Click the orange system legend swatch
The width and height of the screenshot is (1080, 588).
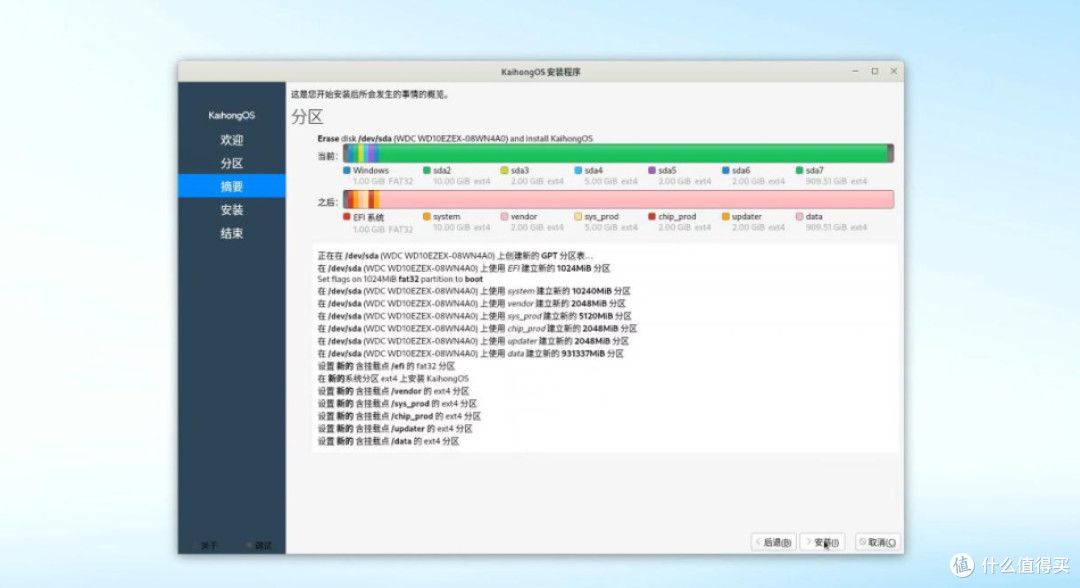426,216
